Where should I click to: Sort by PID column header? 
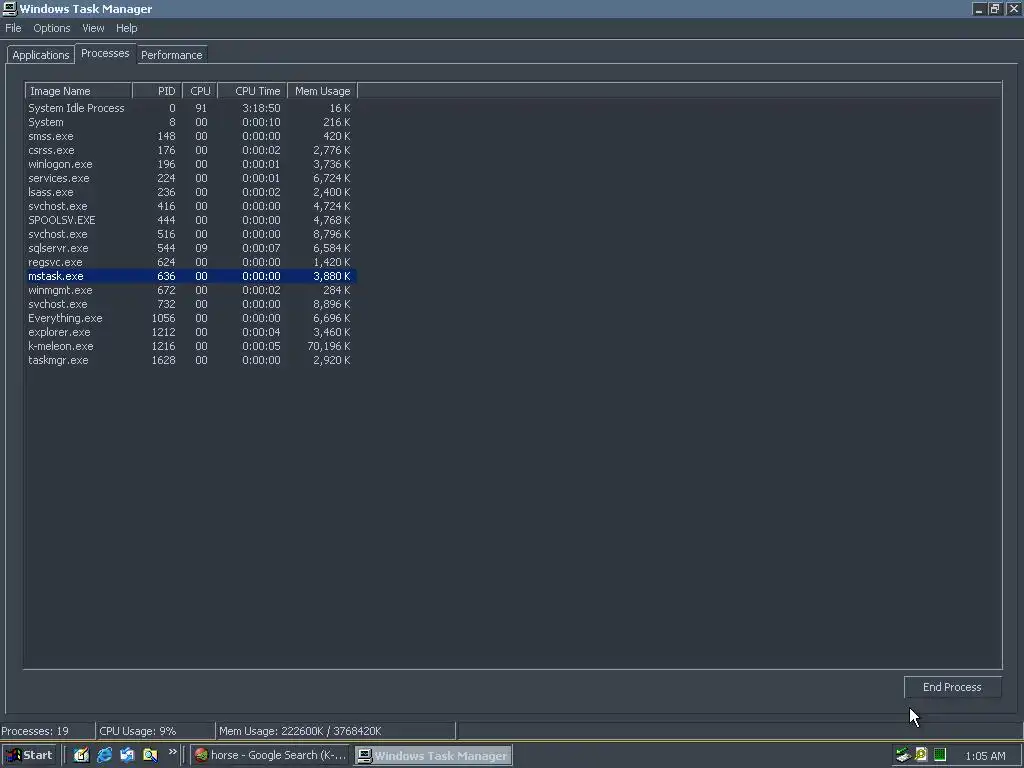point(157,91)
